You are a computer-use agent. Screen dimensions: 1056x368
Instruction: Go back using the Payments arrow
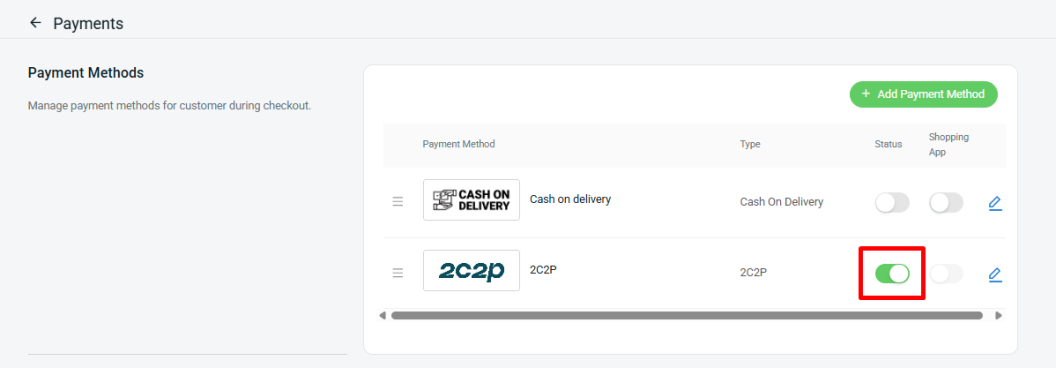pos(36,23)
